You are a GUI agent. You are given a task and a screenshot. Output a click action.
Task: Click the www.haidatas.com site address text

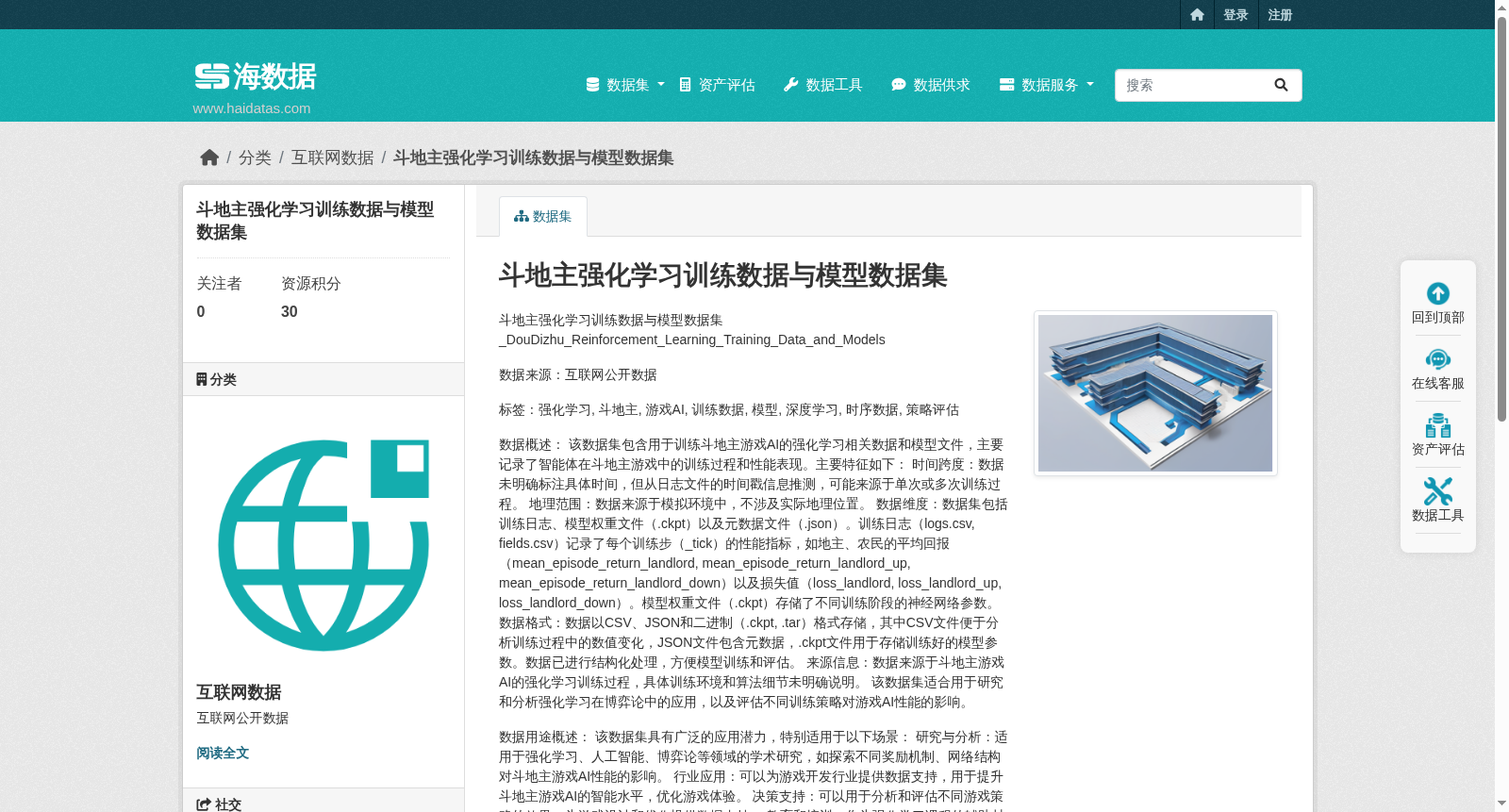point(252,108)
